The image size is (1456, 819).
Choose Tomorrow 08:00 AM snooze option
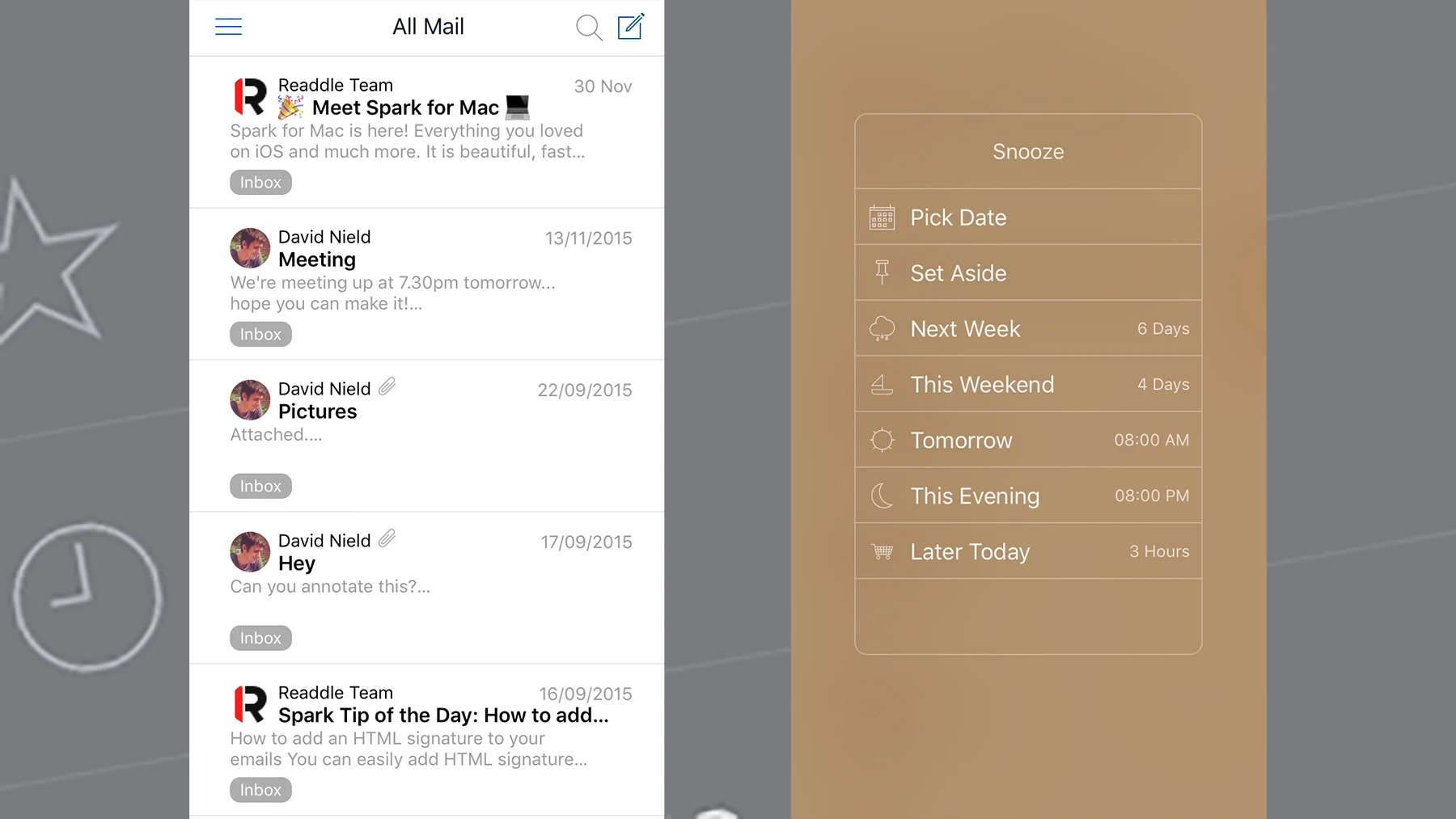click(1028, 440)
